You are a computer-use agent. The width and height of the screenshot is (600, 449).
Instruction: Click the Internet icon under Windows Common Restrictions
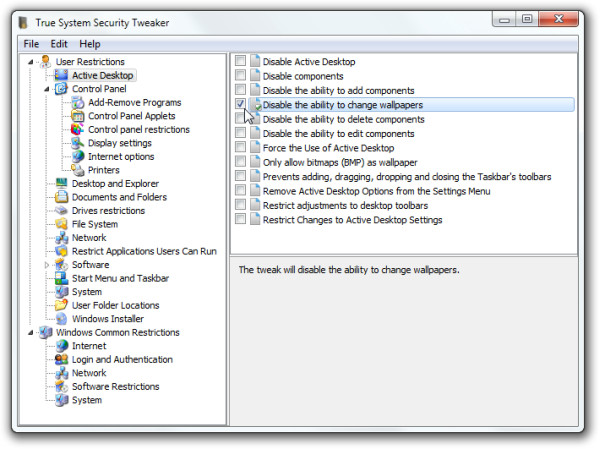(x=61, y=346)
